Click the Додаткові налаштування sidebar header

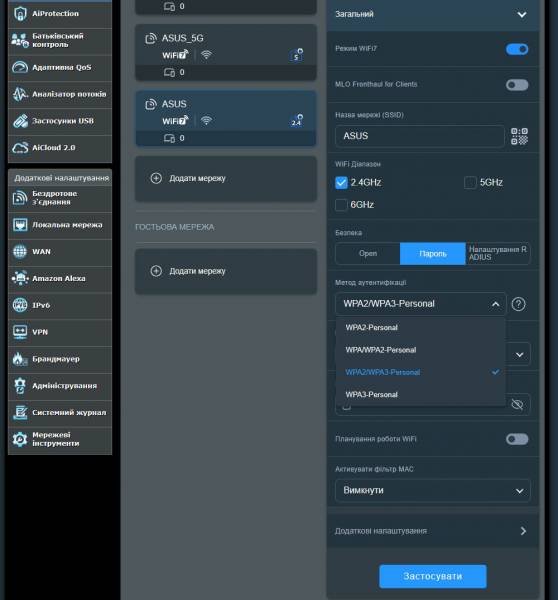click(x=60, y=178)
